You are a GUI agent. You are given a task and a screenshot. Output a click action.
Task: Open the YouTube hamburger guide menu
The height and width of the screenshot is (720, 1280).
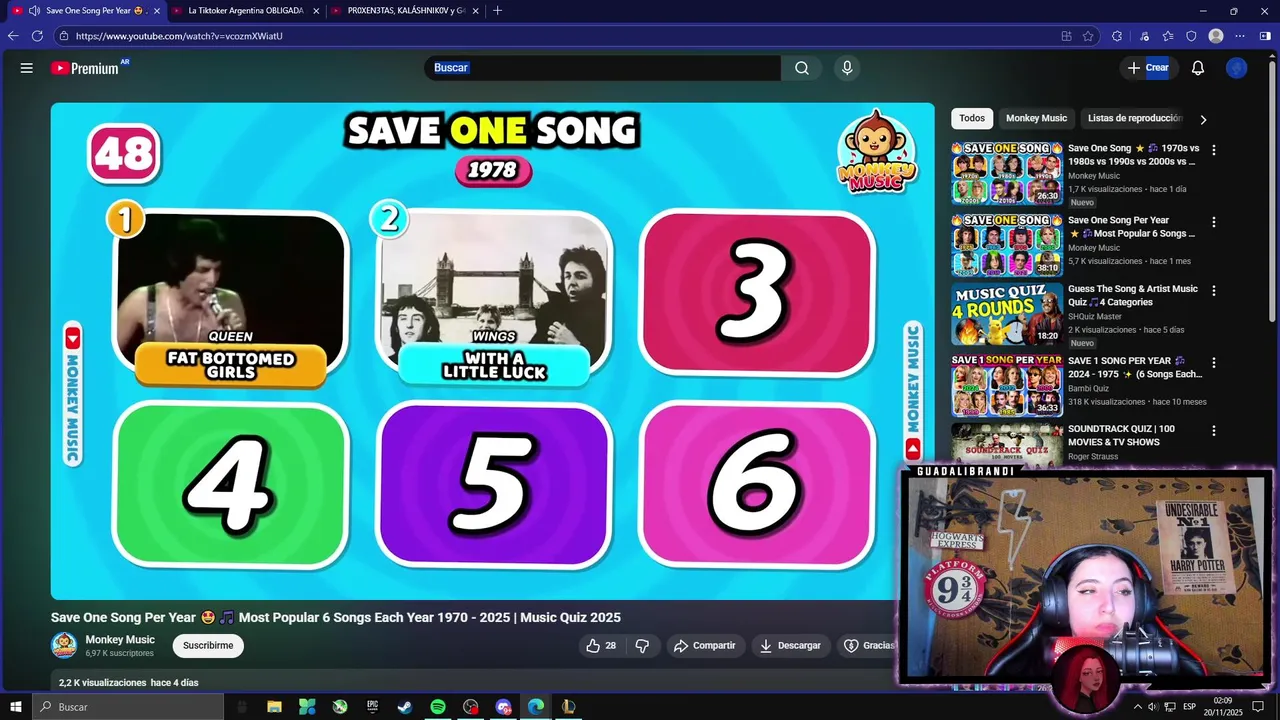(27, 68)
